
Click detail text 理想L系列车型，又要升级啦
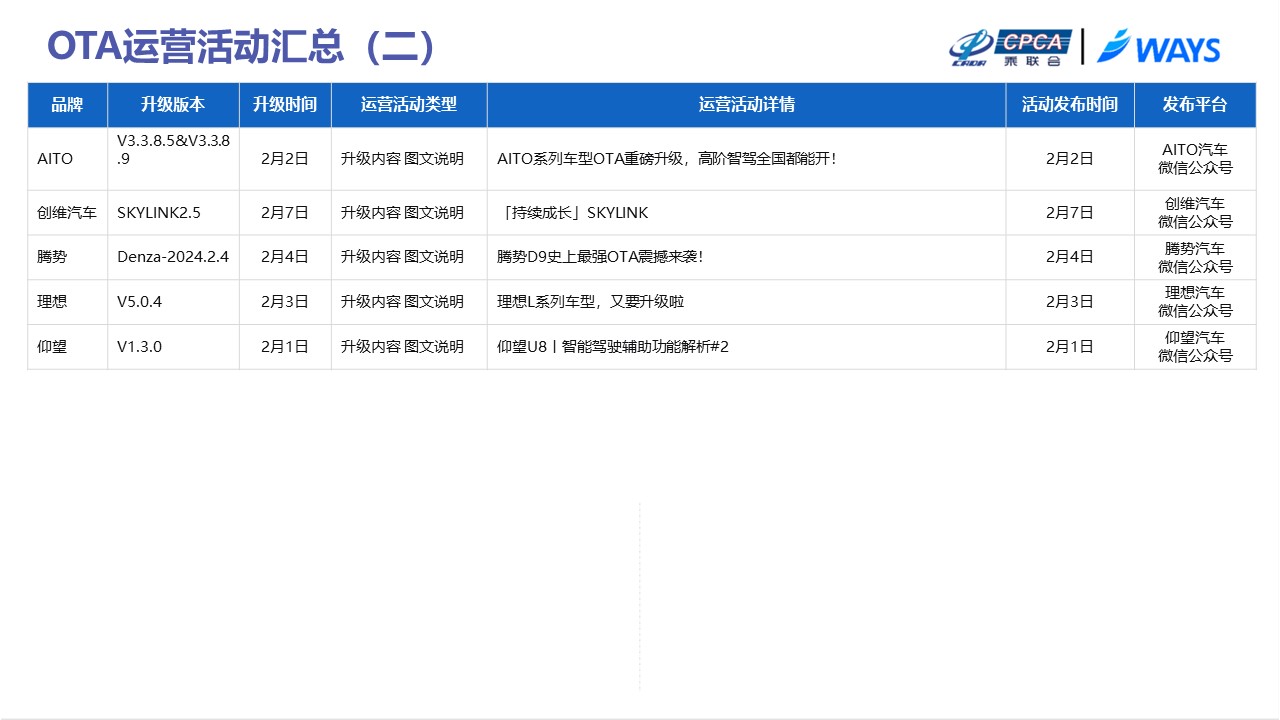591,302
